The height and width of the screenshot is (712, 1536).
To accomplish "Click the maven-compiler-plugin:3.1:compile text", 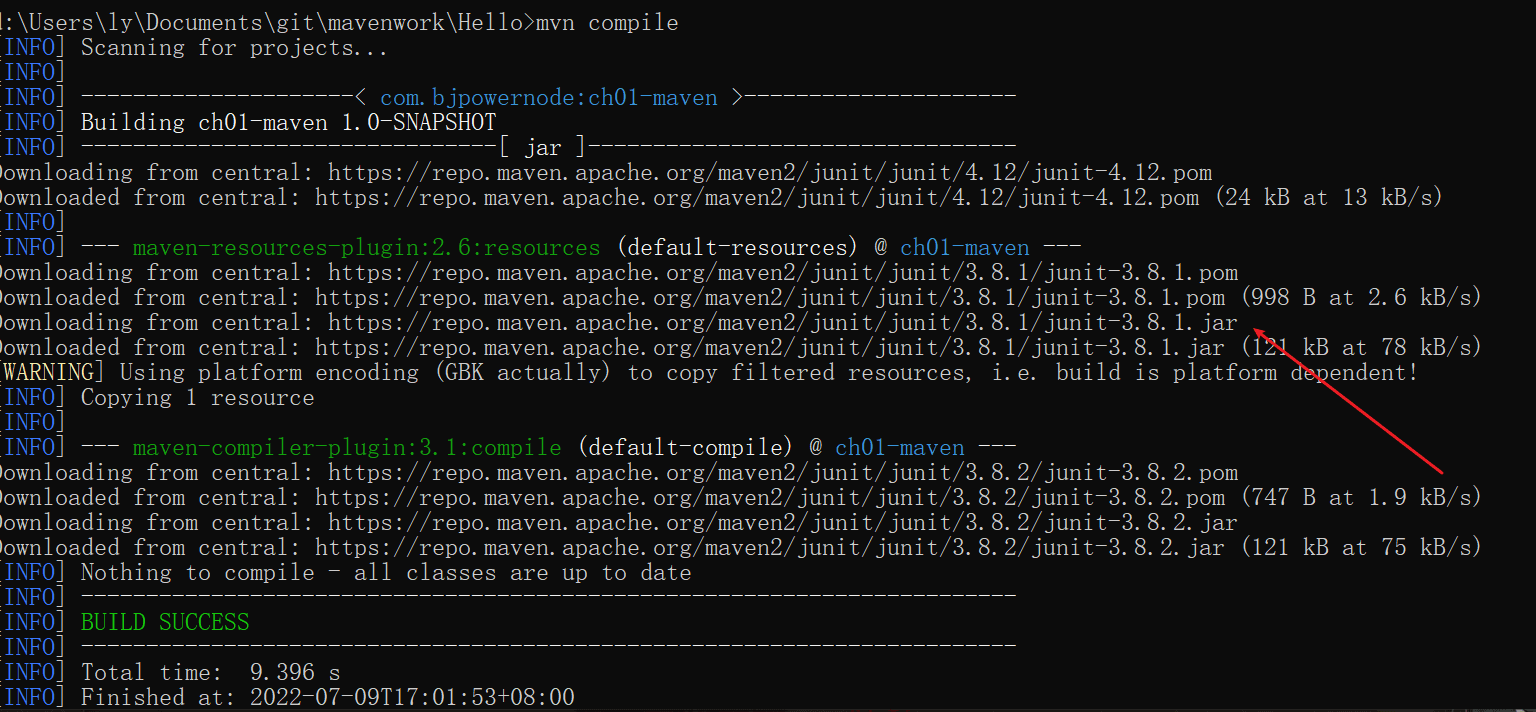I will tap(347, 447).
